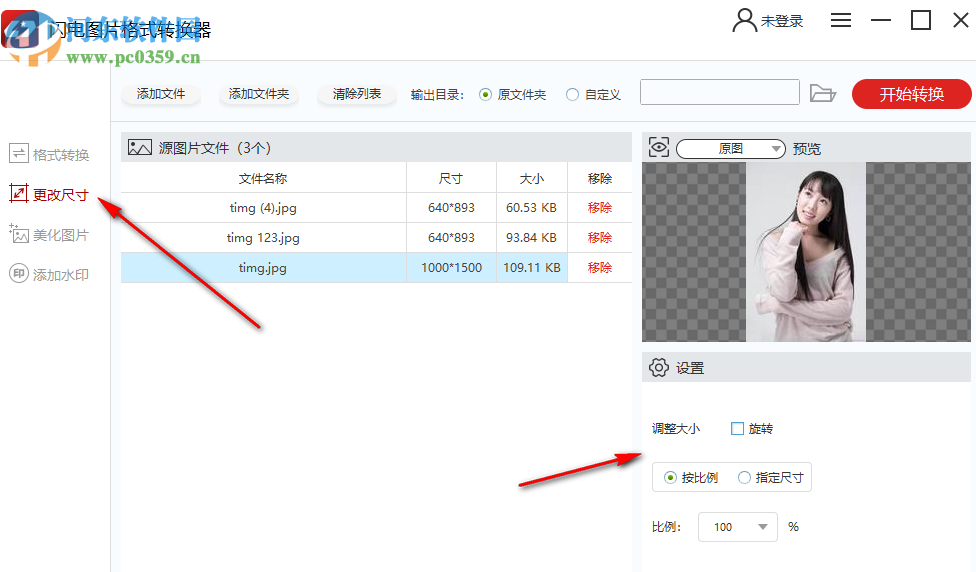The width and height of the screenshot is (976, 572).
Task: Open the 原图 preview dropdown
Action: pos(731,149)
